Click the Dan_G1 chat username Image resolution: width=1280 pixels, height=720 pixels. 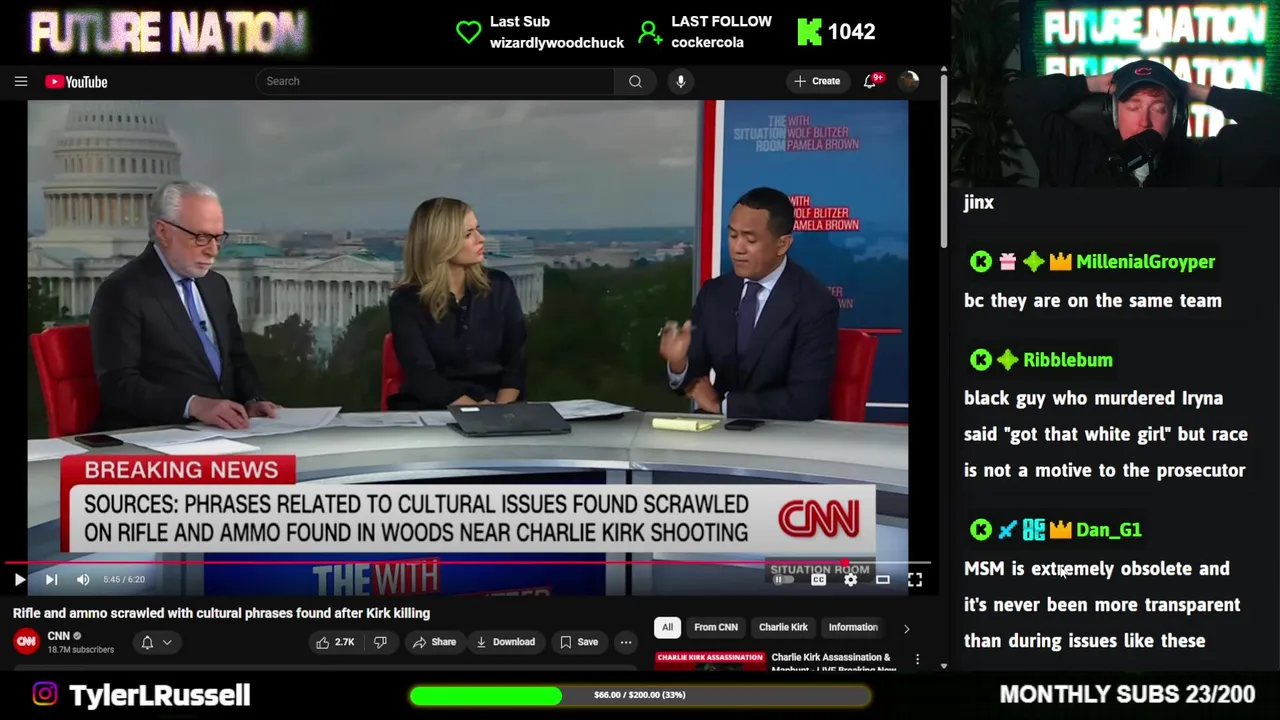click(1109, 530)
